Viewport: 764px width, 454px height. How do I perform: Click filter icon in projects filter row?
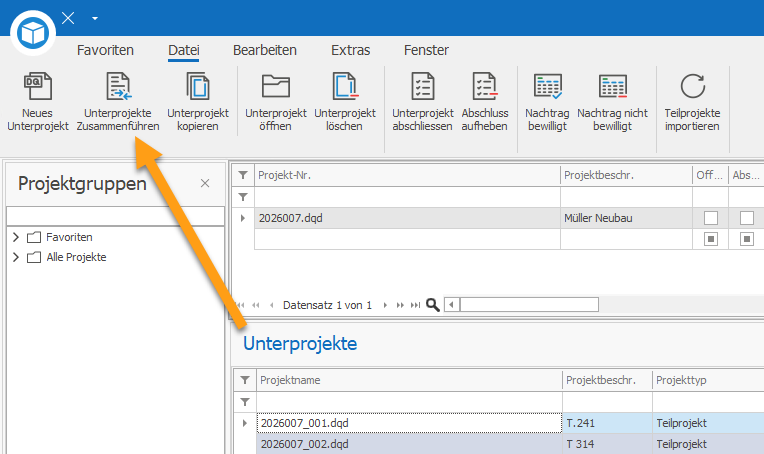[243, 197]
